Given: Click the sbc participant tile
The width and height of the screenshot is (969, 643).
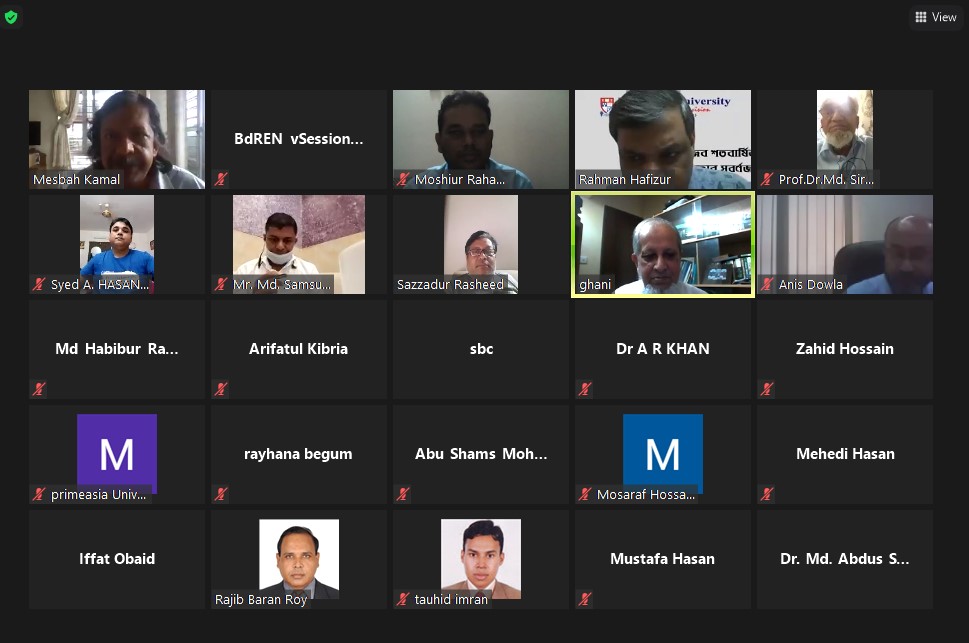Looking at the screenshot, I should point(481,349).
